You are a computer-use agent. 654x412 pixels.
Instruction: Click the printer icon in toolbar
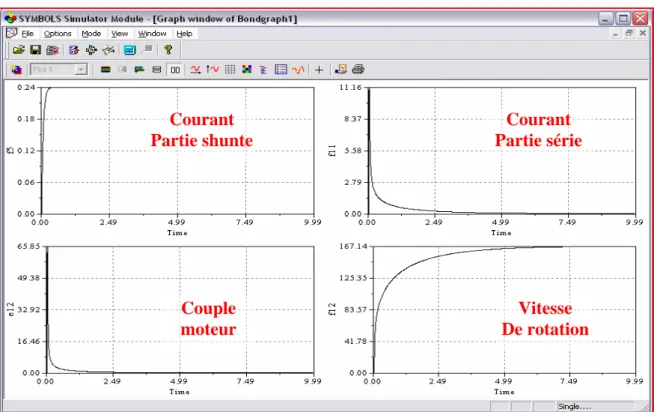358,69
